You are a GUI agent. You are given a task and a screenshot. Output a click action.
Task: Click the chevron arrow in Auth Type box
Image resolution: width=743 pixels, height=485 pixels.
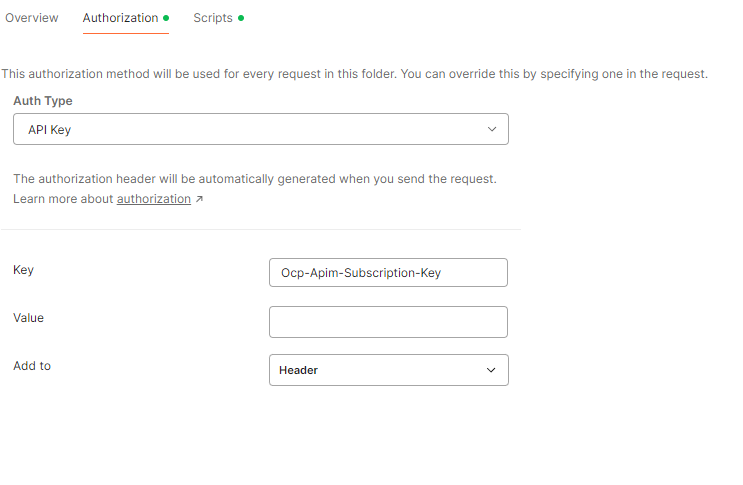click(491, 129)
